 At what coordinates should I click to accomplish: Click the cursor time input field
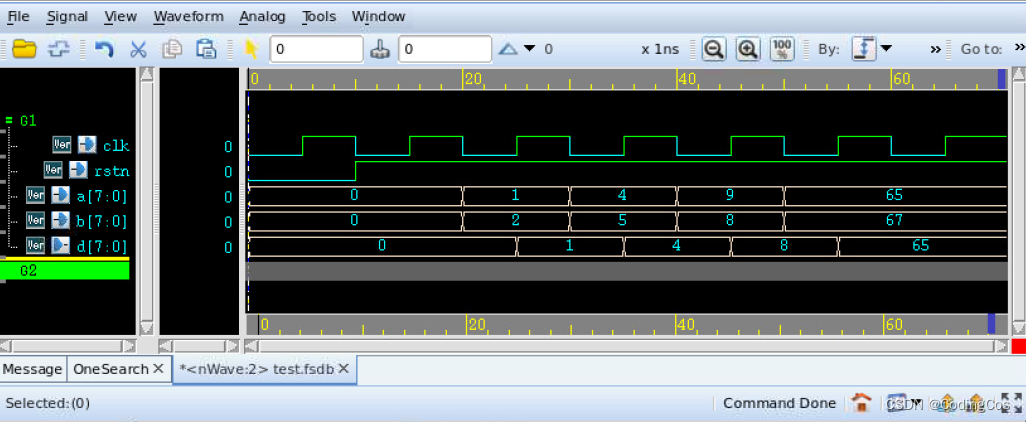[x=316, y=49]
